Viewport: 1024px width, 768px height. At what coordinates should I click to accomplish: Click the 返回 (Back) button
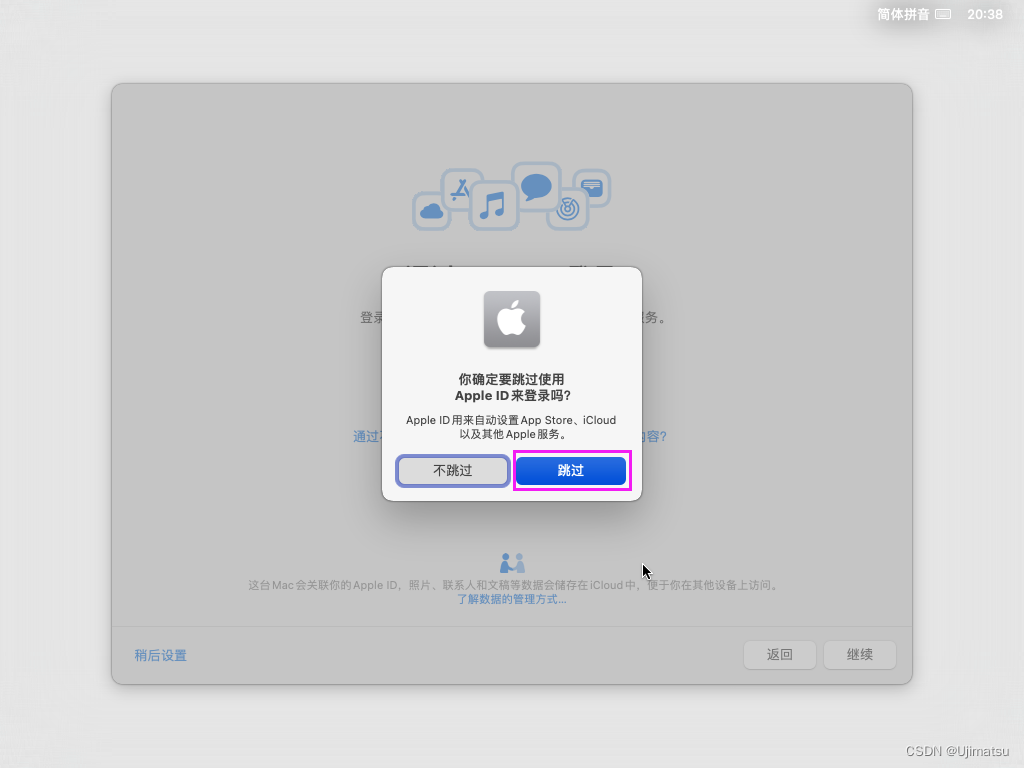click(x=780, y=654)
